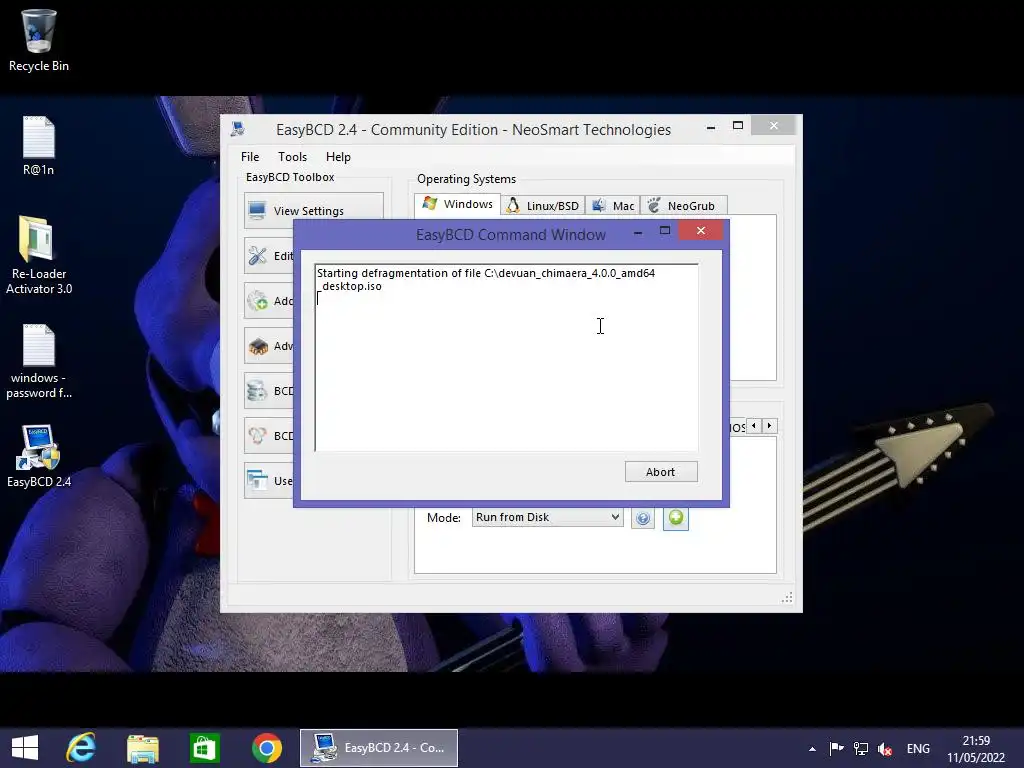Click the BCD Backup/Repair database icon
This screenshot has height=768, width=1024.
coord(257,391)
